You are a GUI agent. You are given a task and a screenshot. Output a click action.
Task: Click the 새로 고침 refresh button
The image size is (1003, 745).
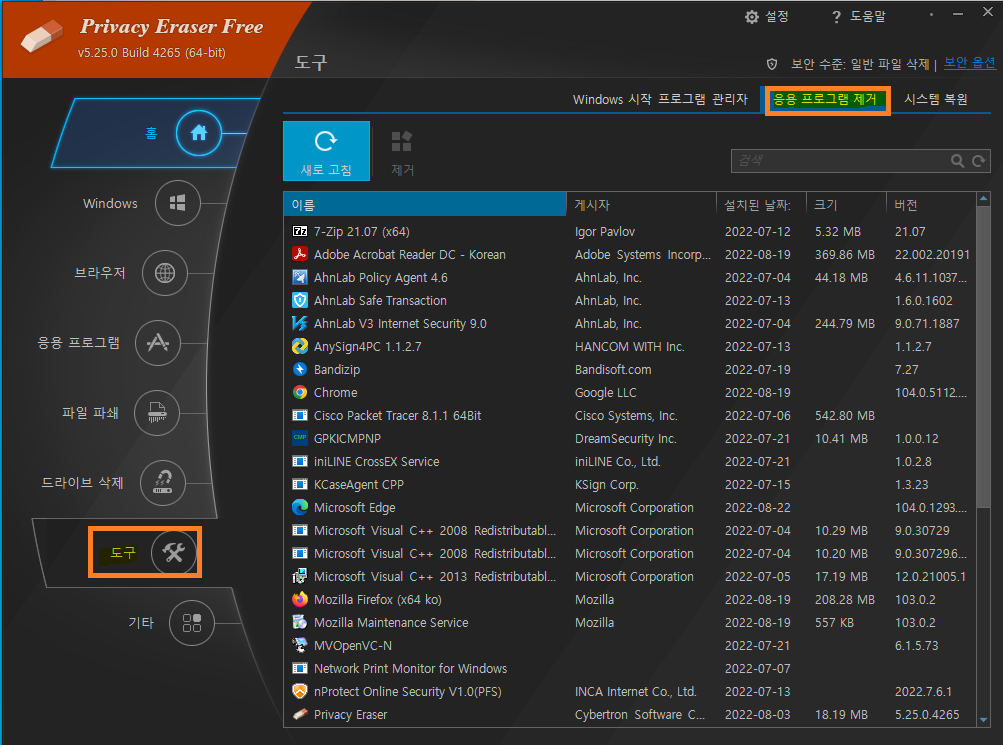click(x=326, y=151)
